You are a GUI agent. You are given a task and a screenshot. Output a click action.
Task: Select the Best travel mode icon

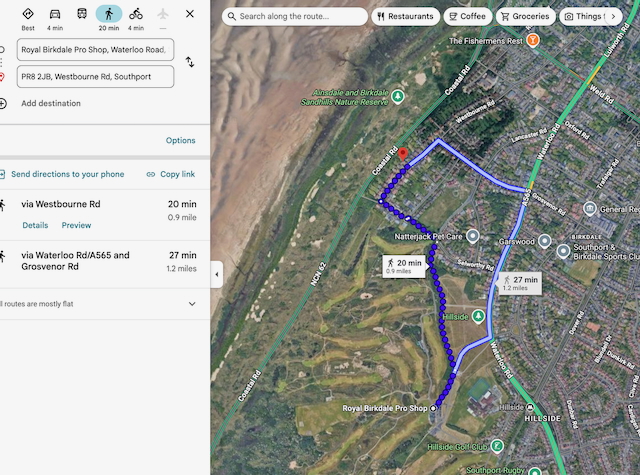click(x=28, y=14)
